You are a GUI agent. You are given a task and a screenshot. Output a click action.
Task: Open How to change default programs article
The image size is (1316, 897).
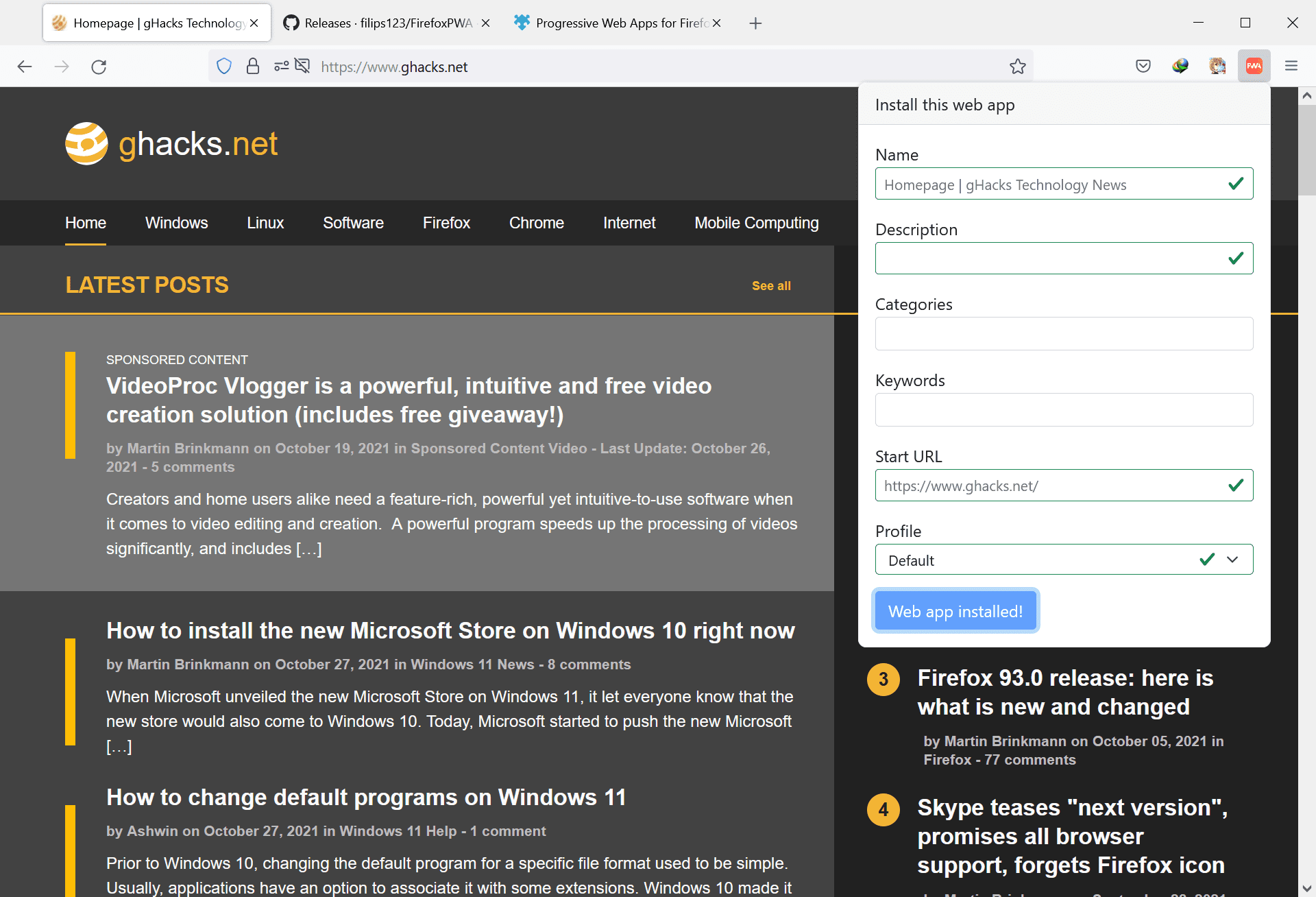point(366,798)
